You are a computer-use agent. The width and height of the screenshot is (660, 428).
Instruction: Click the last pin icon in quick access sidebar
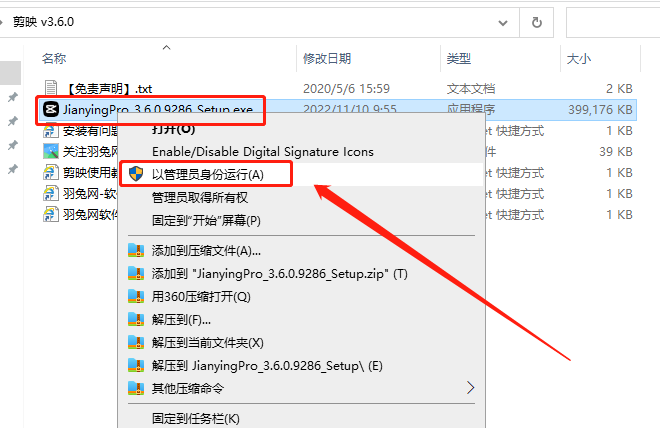click(x=13, y=169)
